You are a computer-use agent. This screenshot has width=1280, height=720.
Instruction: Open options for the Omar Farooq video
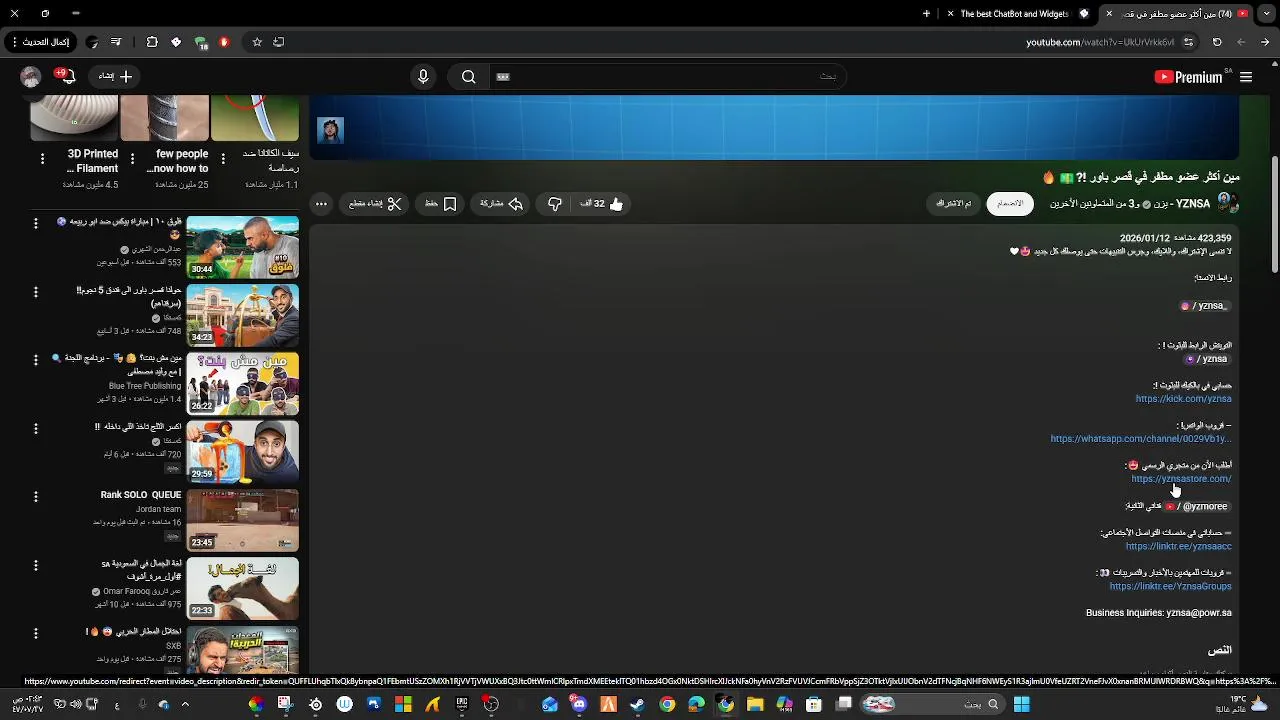click(x=36, y=565)
